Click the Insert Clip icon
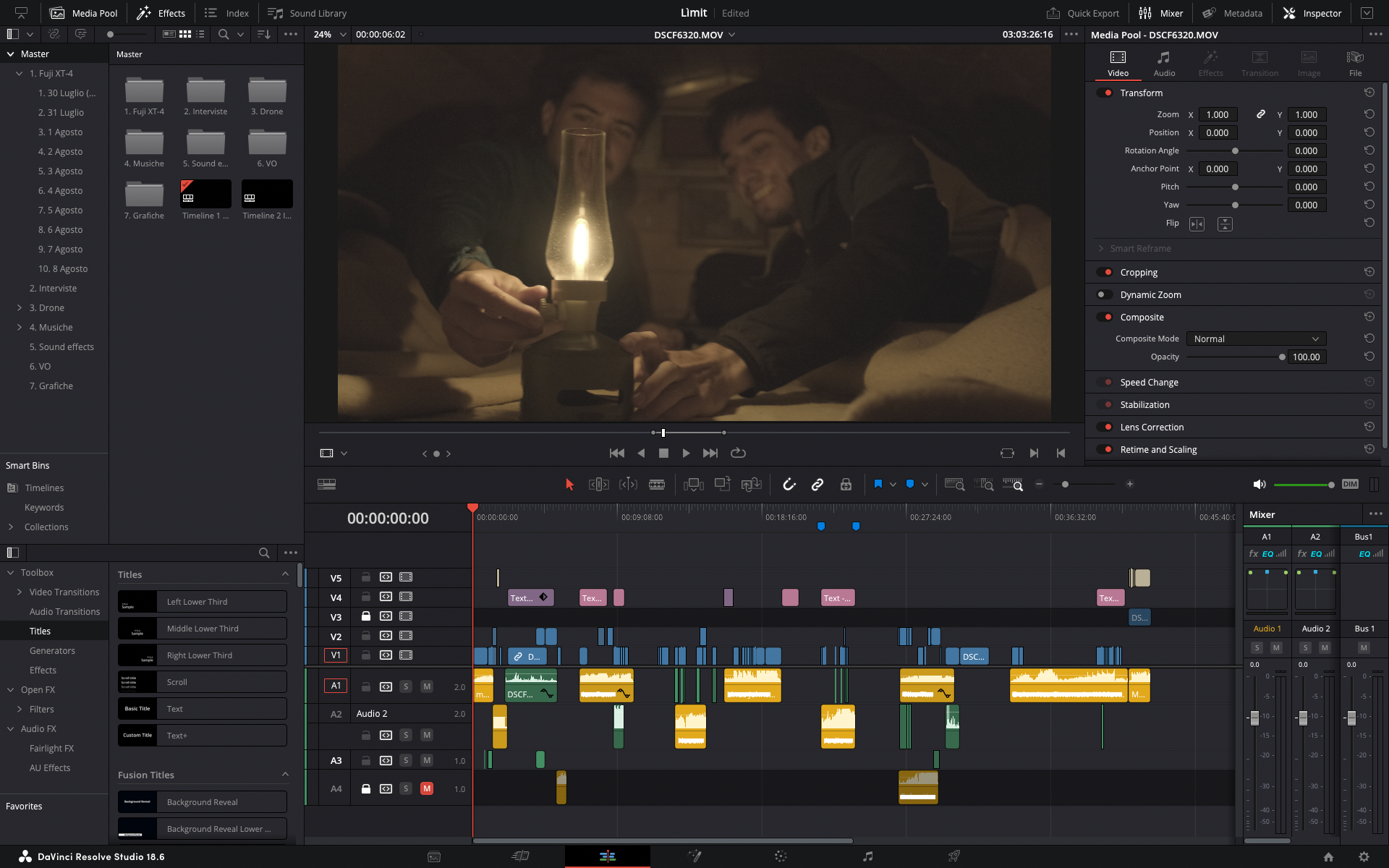 click(693, 485)
